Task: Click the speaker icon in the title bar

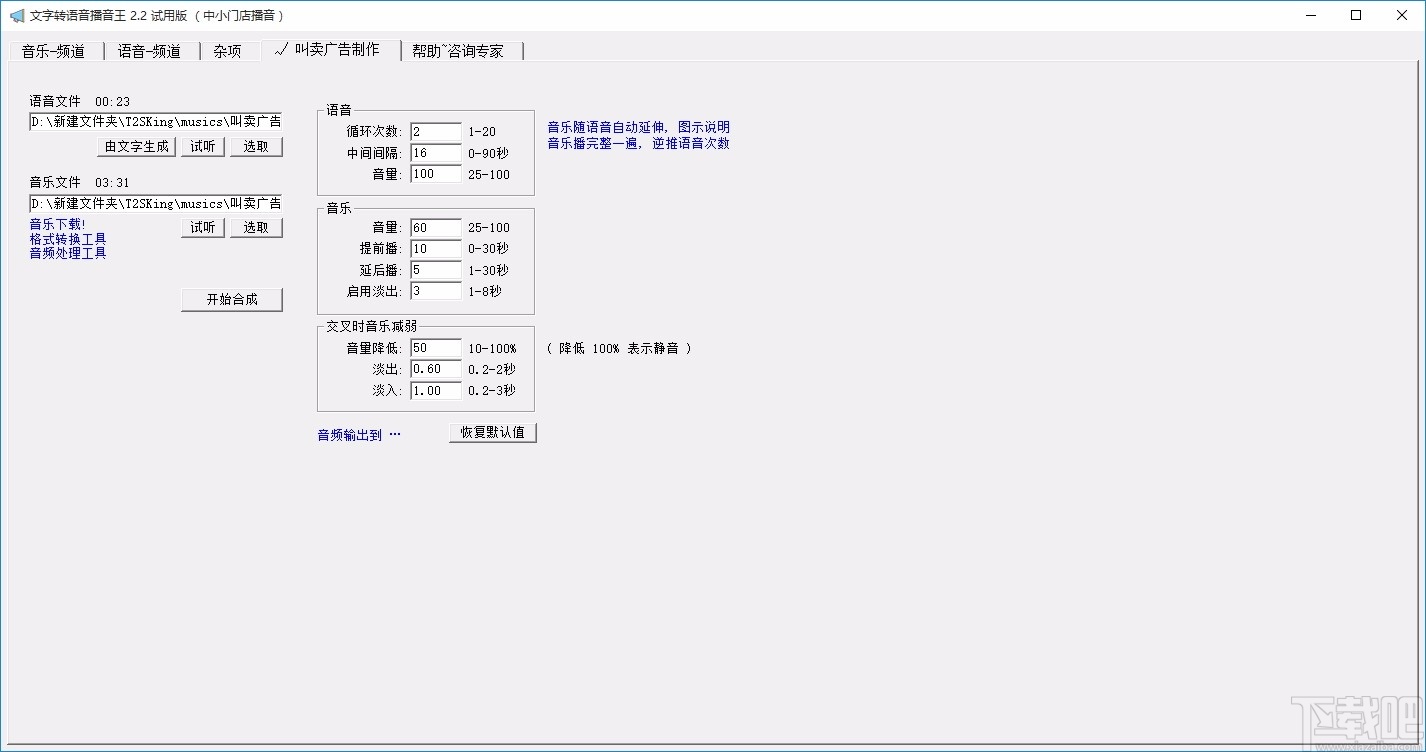Action: click(x=18, y=15)
